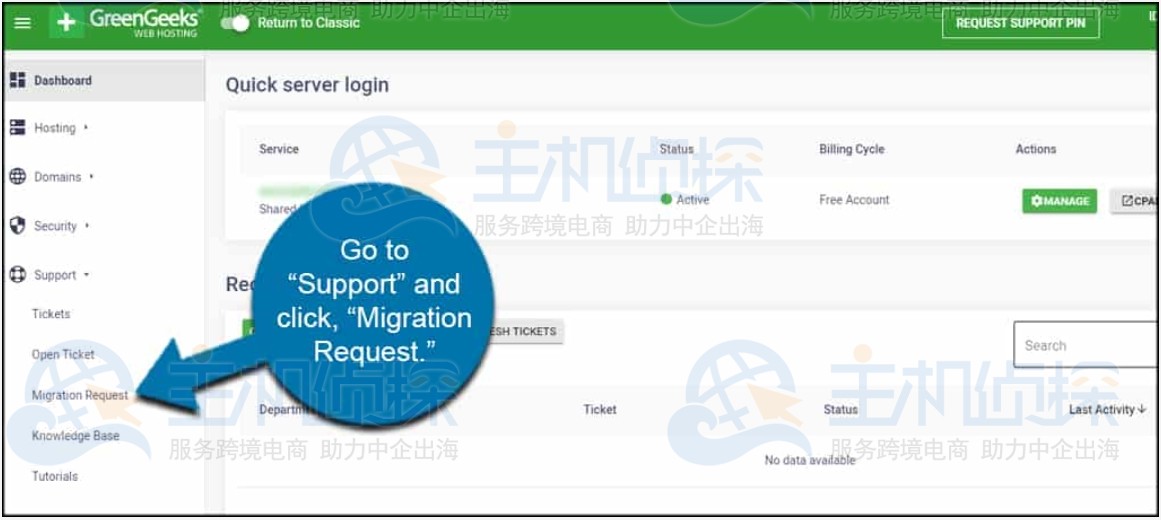Open the Knowledge Base page

[x=75, y=436]
